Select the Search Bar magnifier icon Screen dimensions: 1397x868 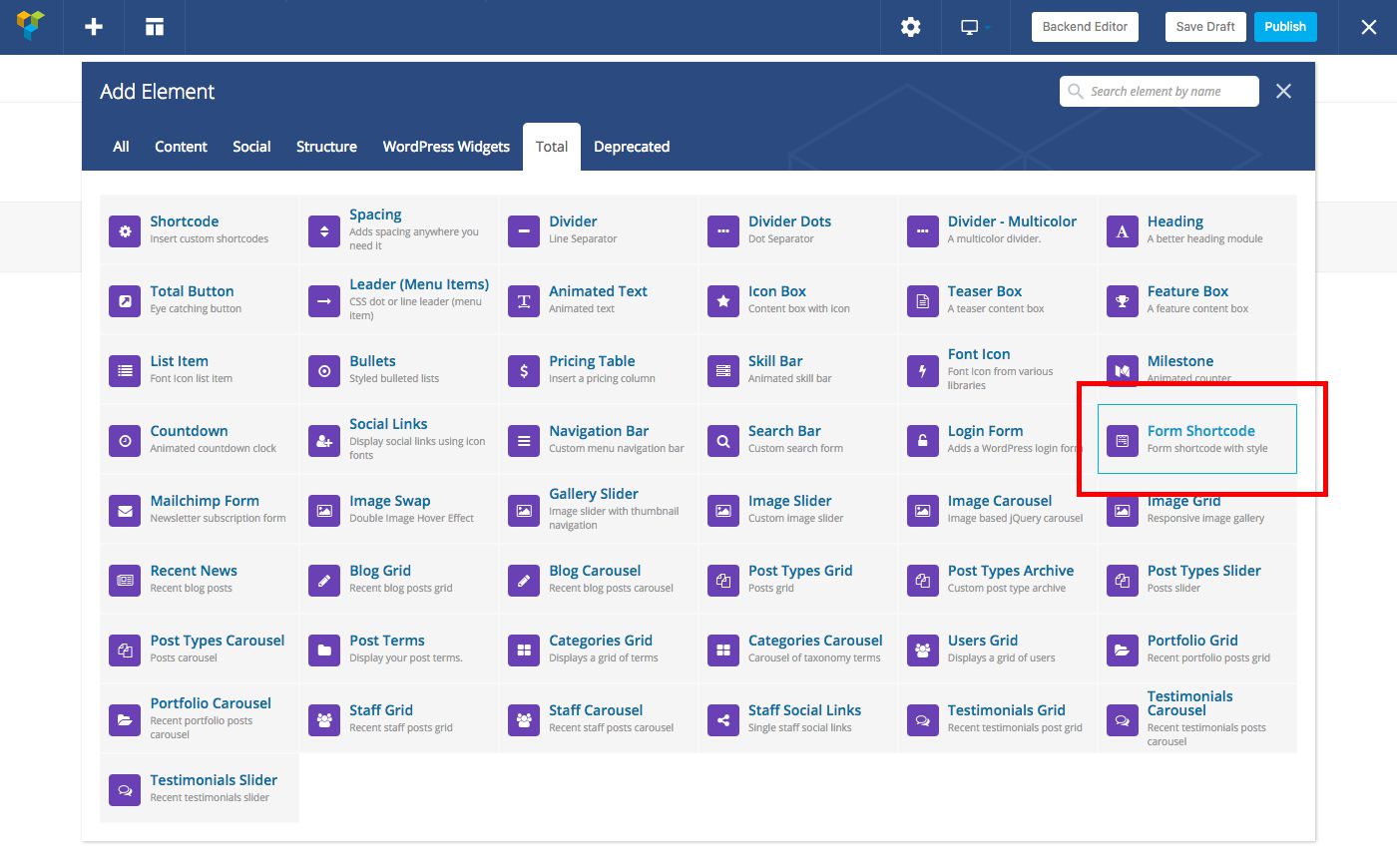click(723, 440)
